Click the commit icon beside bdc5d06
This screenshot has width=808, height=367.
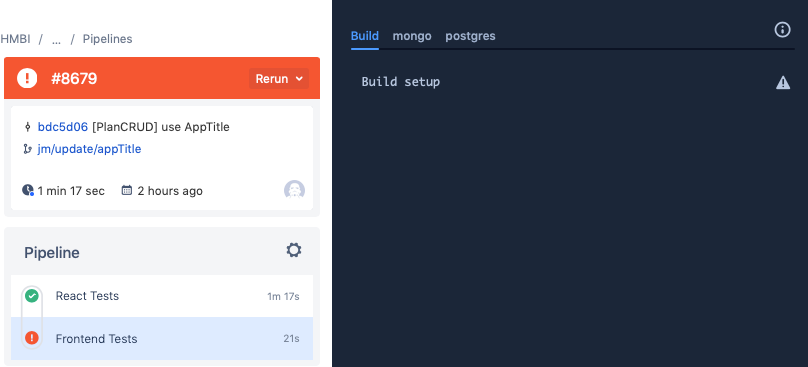[x=28, y=127]
